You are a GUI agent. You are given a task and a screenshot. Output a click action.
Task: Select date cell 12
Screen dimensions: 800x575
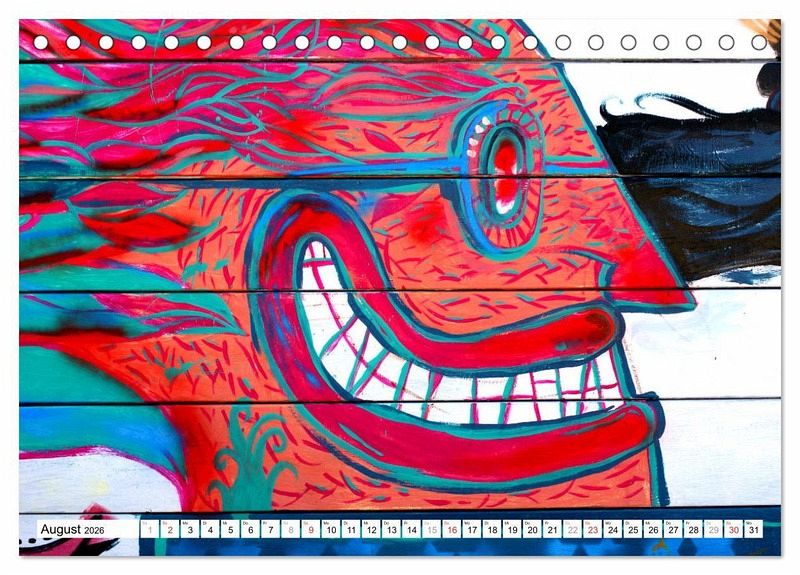click(371, 529)
